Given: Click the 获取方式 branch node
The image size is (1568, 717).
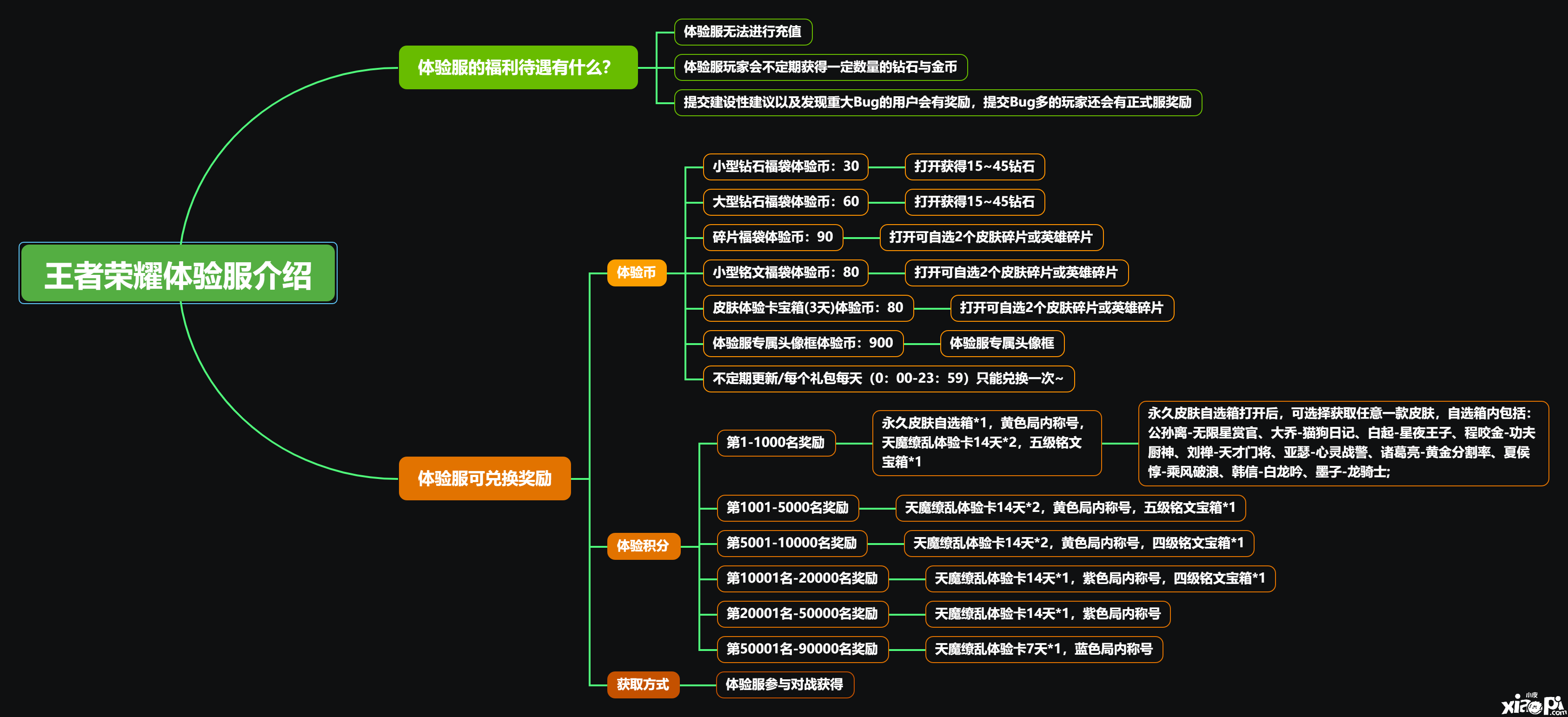Looking at the screenshot, I should tap(643, 685).
